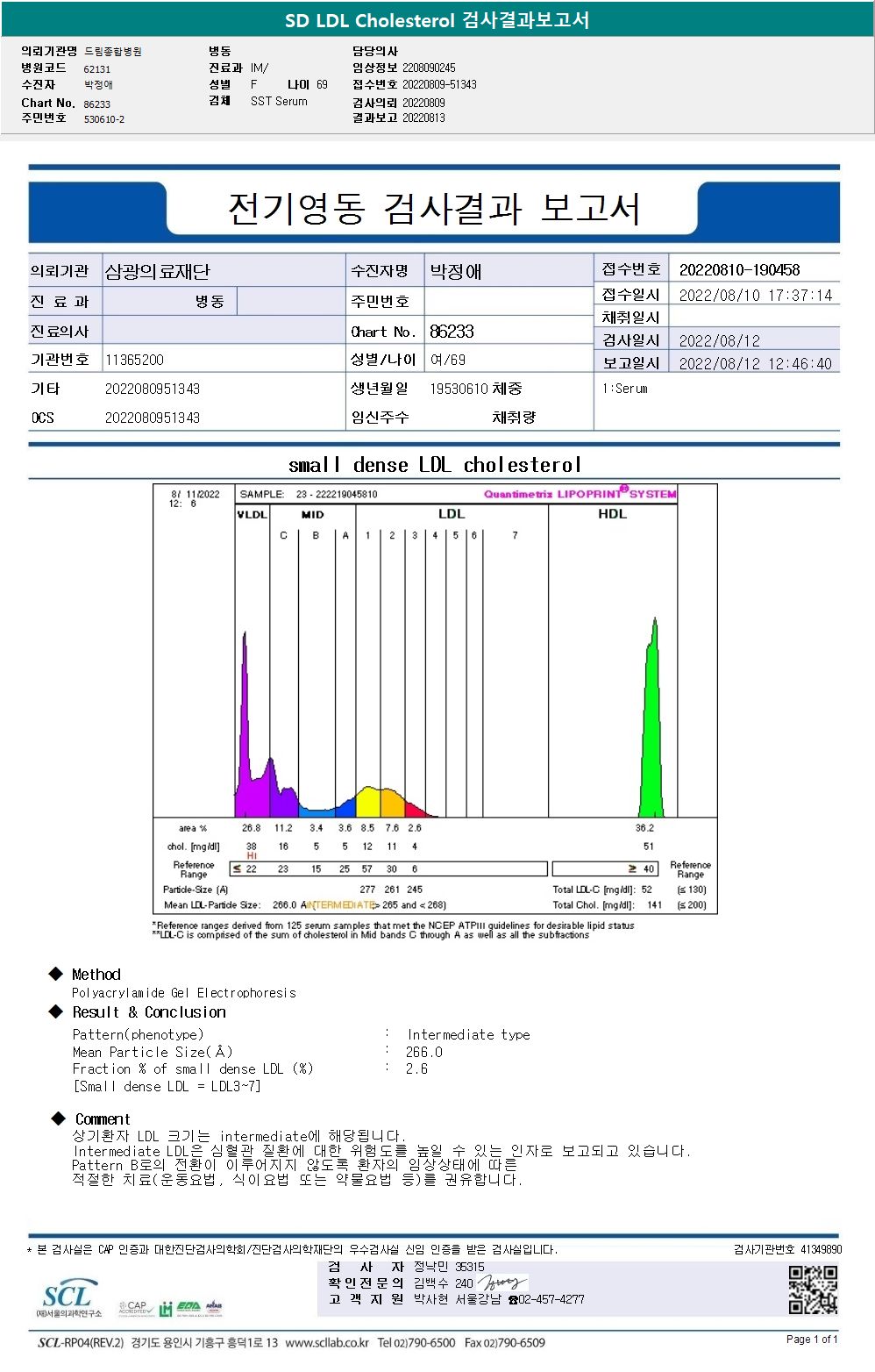Screen dimensions: 875x1372
Task: Click the www.scllab.co.kr website address
Action: pos(327,1342)
